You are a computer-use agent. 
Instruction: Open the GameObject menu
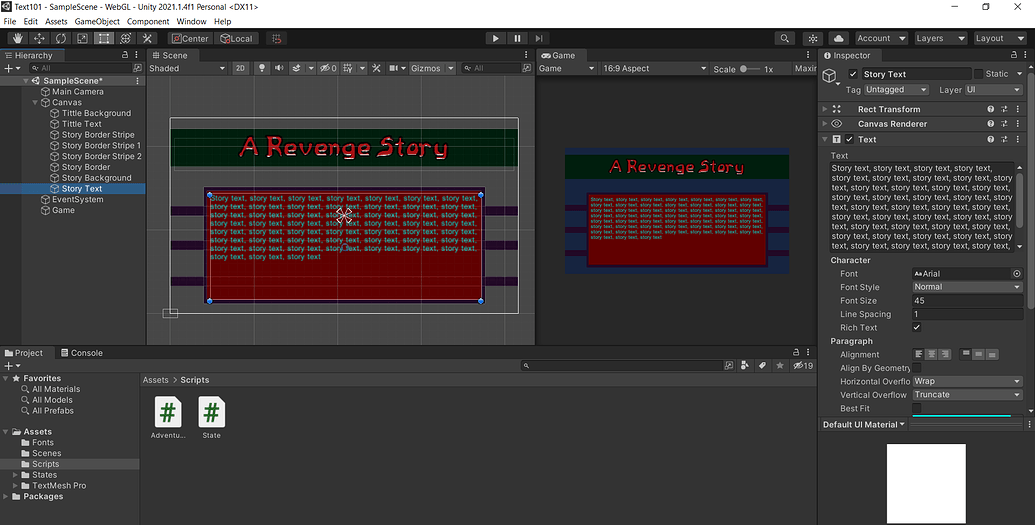coord(97,21)
